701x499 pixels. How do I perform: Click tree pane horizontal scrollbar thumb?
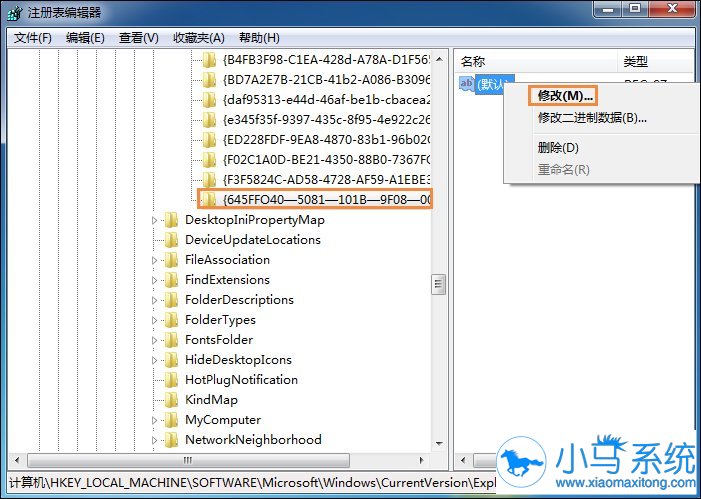[x=188, y=460]
